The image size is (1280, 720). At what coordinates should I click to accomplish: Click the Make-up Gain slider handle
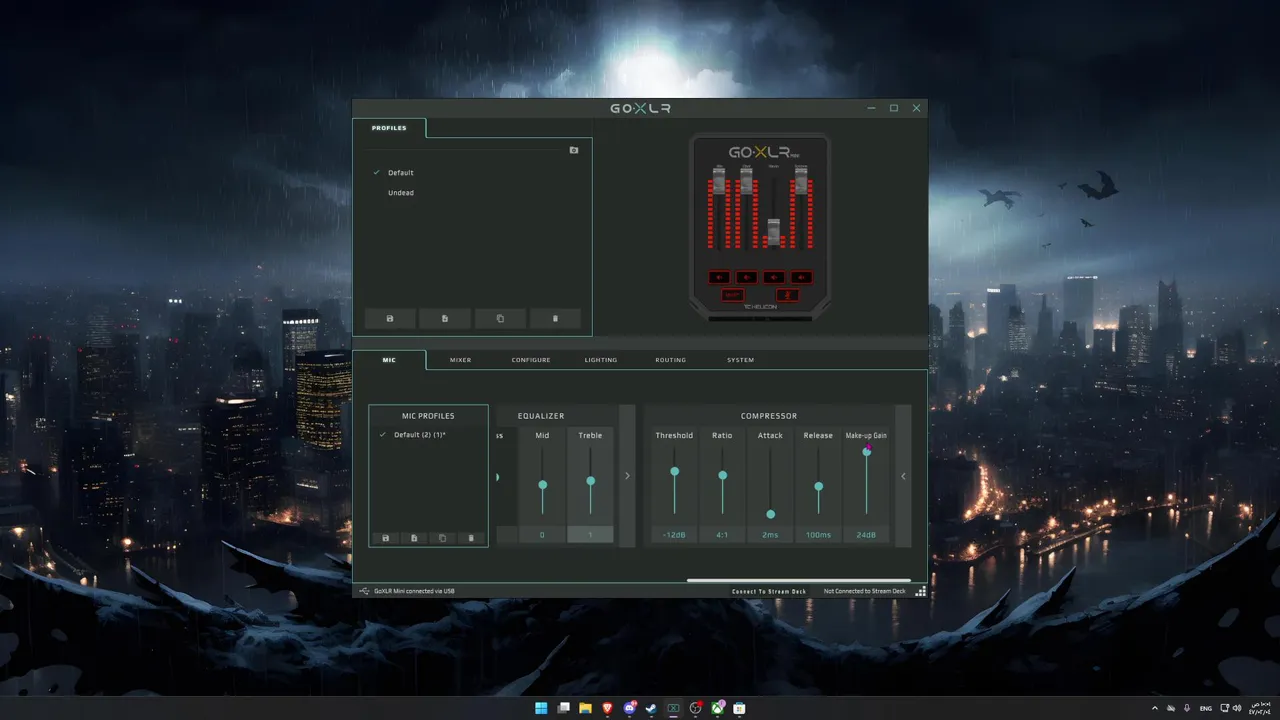pyautogui.click(x=867, y=451)
